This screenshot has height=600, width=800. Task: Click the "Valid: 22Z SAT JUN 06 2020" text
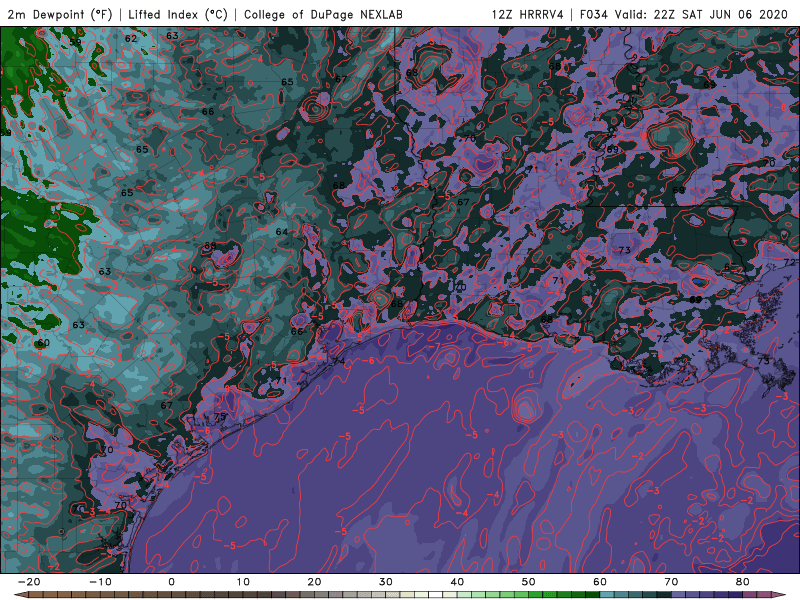(702, 14)
